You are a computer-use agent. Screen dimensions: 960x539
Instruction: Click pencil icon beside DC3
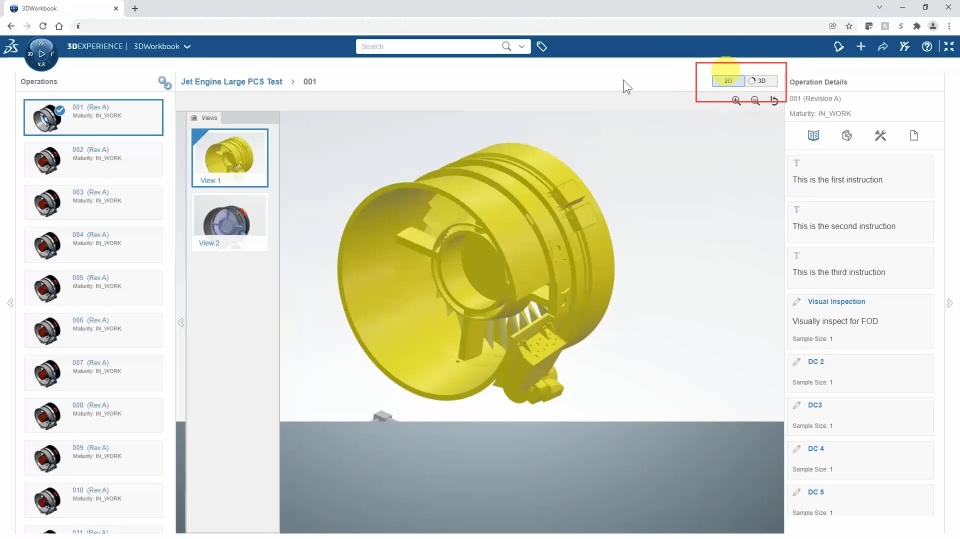[x=797, y=405]
